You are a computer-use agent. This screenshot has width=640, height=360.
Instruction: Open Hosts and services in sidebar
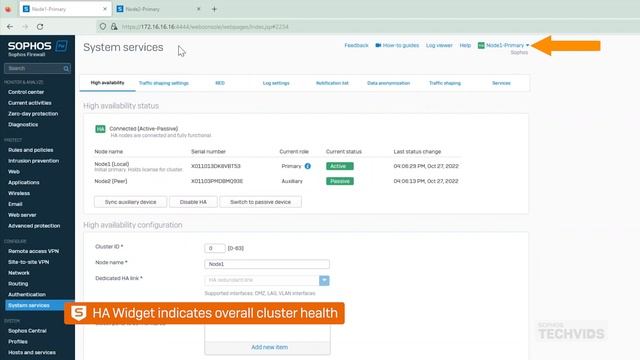32,353
